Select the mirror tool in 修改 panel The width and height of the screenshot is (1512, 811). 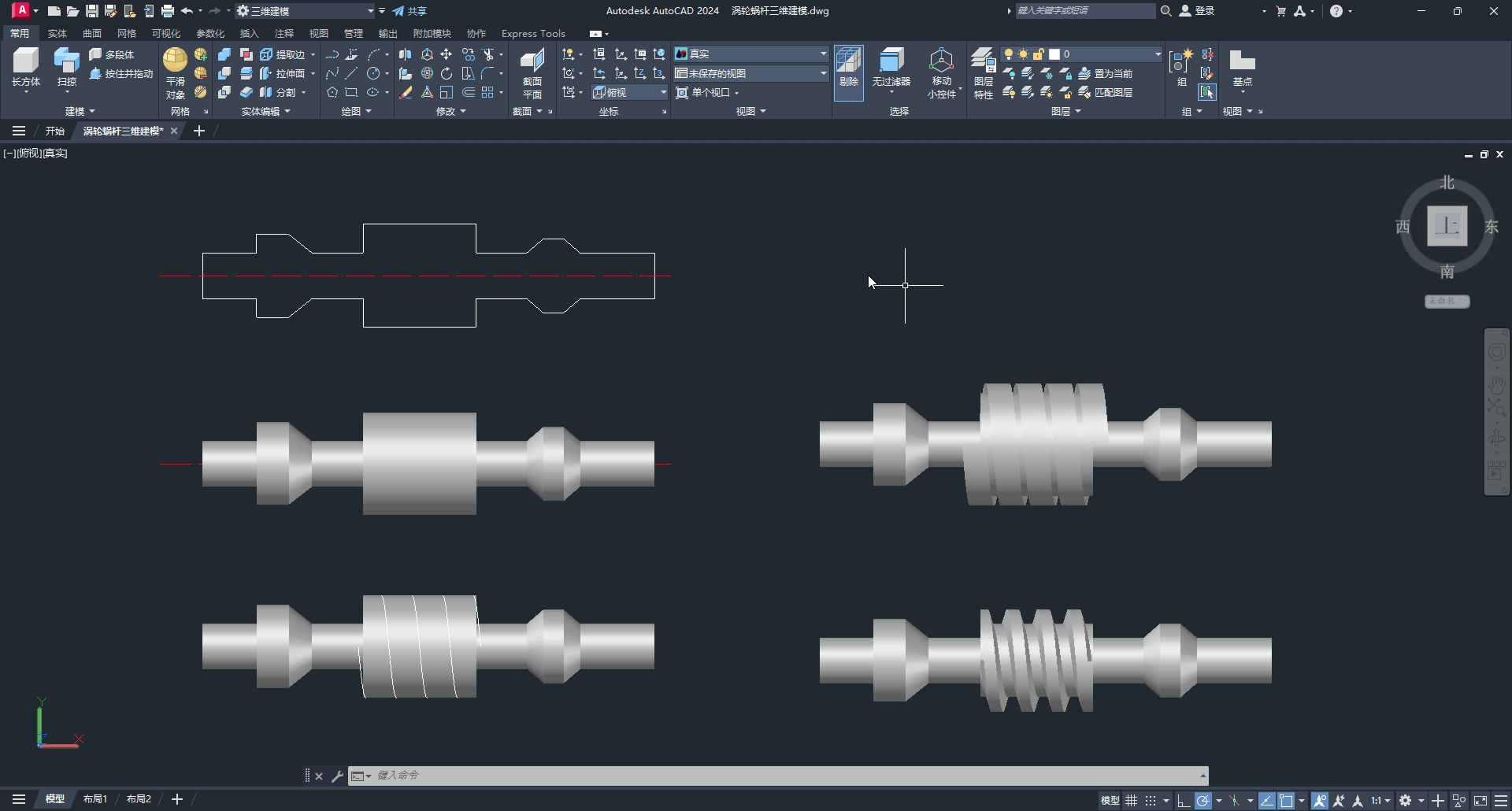406,54
